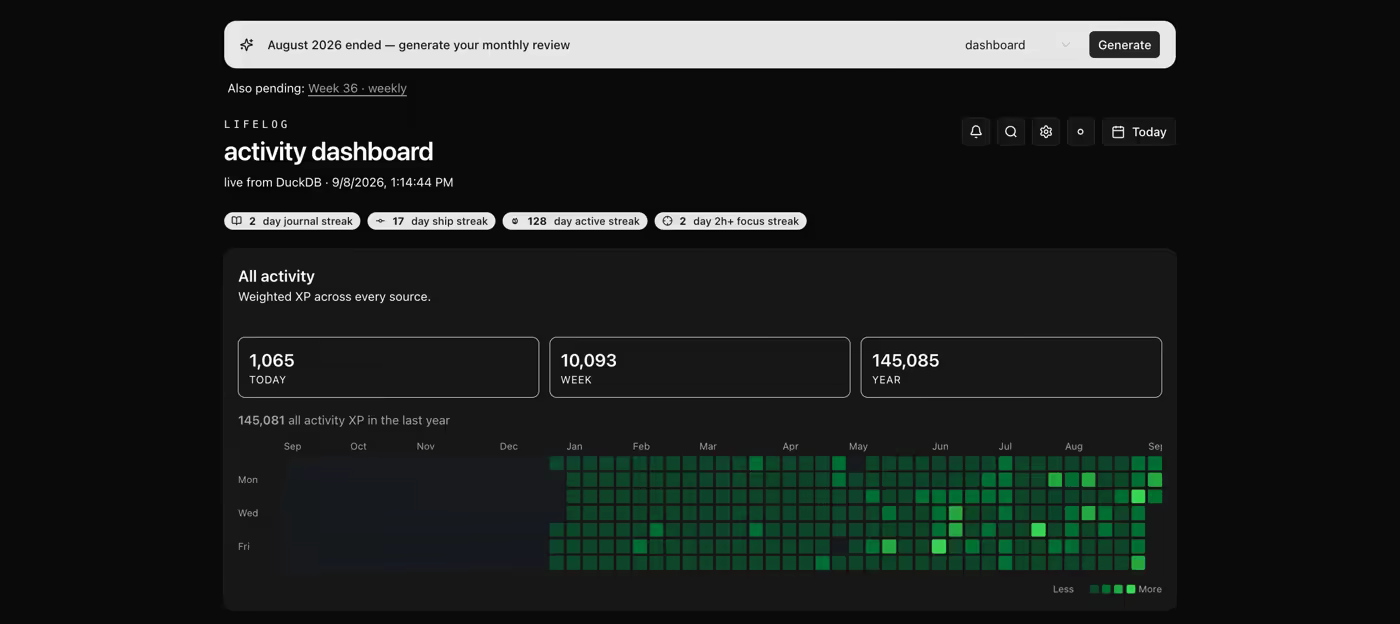The image size is (1400, 624).
Task: Click the brightest legend swatch next to More
Action: coord(1131,589)
